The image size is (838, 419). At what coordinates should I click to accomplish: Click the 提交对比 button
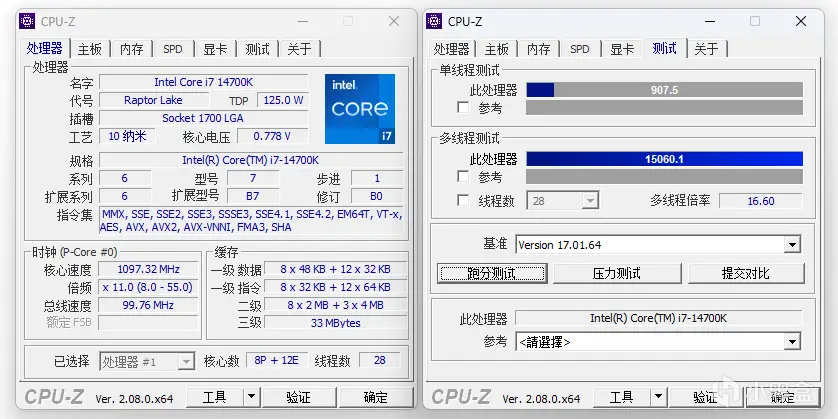click(746, 273)
